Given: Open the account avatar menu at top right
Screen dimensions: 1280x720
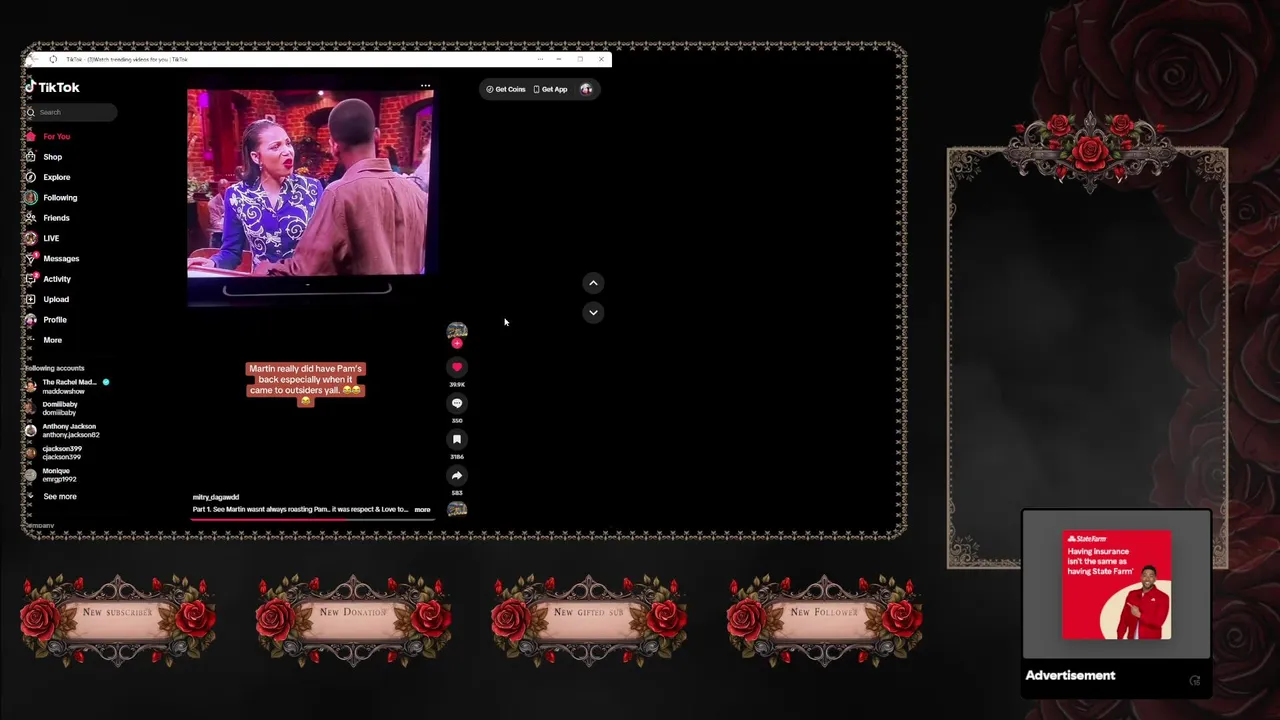Looking at the screenshot, I should (586, 89).
